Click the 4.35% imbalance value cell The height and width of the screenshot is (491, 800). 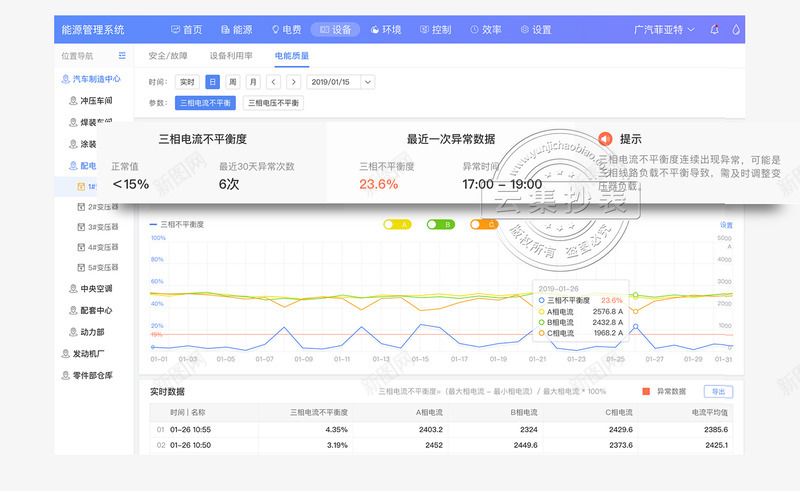coord(336,430)
